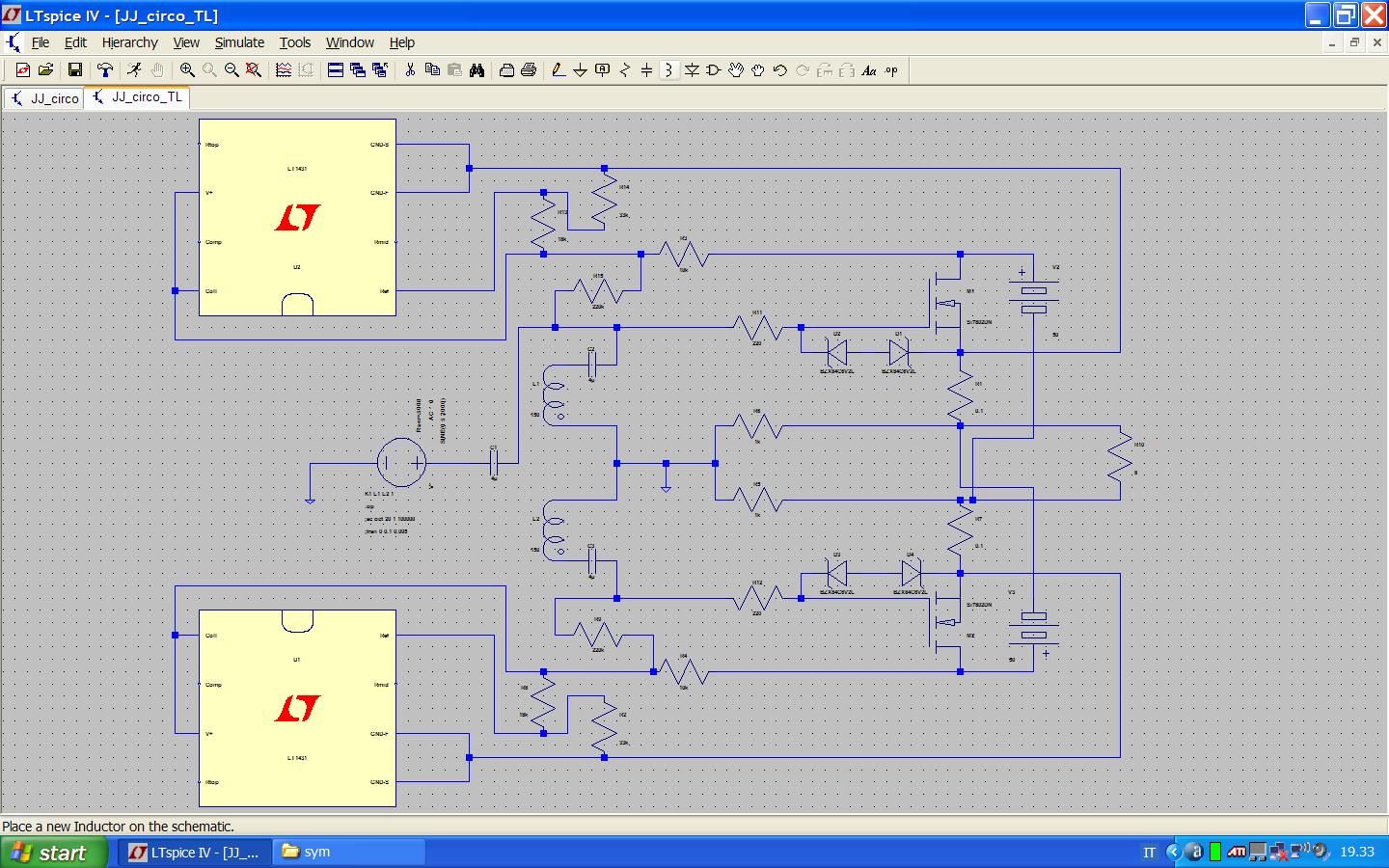This screenshot has width=1389, height=868.
Task: Open the Help menu
Action: [402, 42]
